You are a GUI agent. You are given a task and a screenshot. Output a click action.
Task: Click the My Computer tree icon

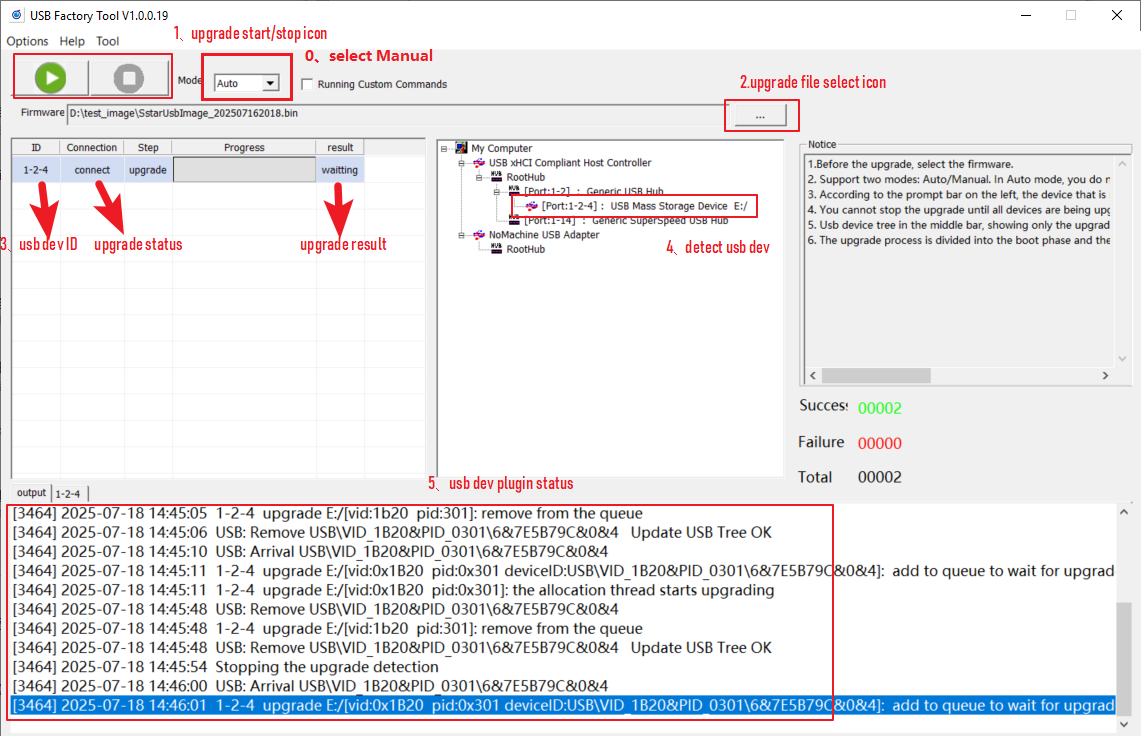pyautogui.click(x=461, y=148)
